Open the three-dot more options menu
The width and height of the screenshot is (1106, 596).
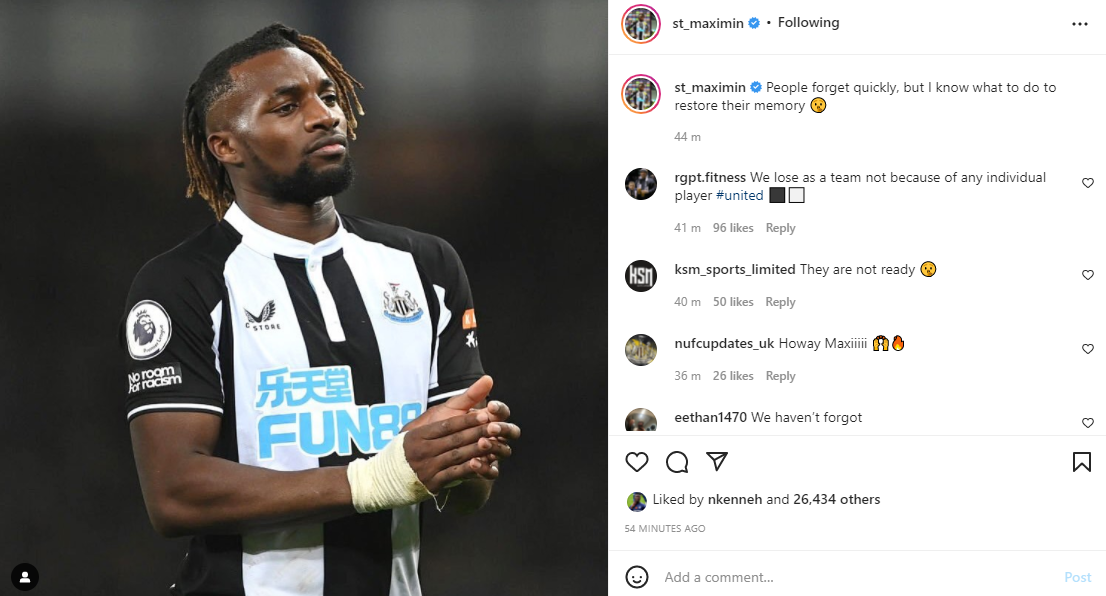point(1079,24)
